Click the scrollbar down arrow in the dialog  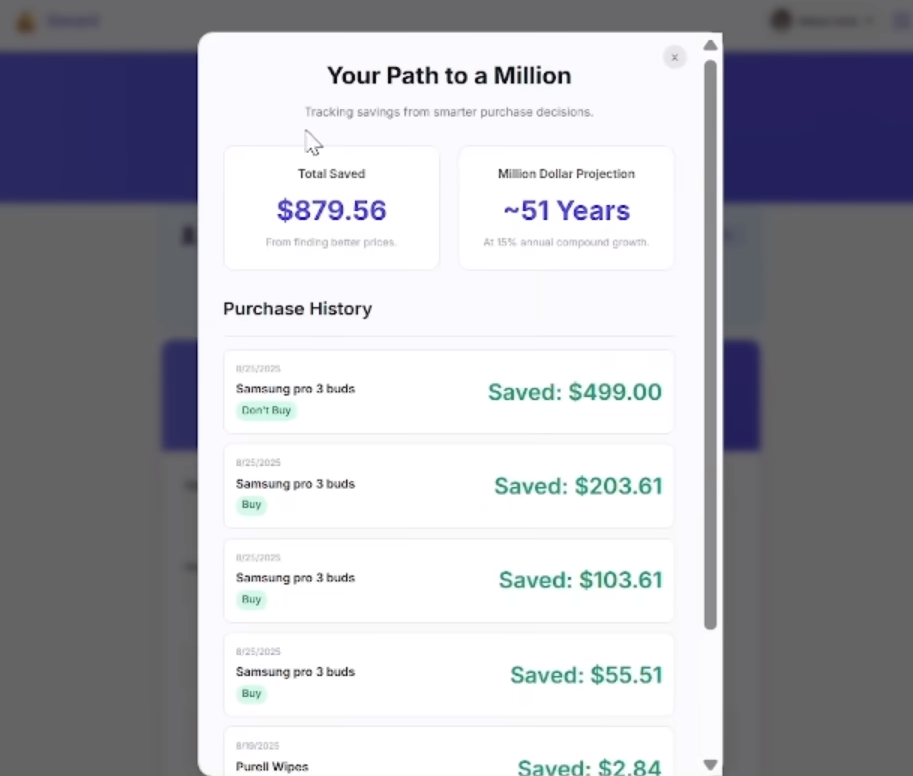click(710, 765)
